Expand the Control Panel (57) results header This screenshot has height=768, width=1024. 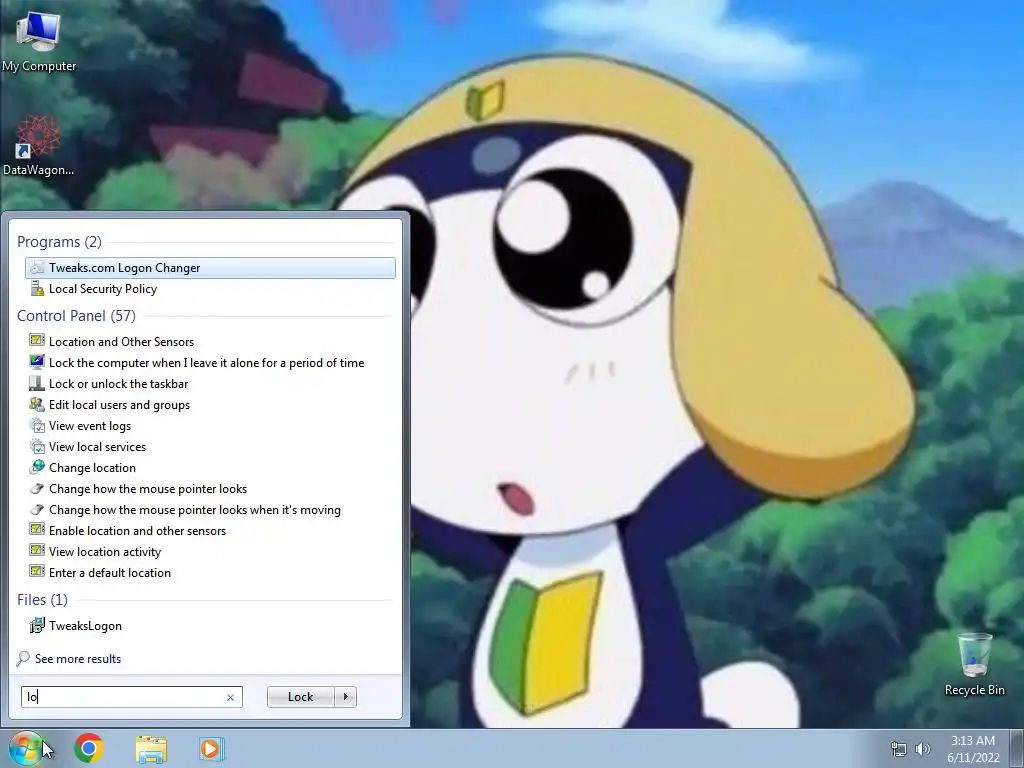(x=76, y=315)
